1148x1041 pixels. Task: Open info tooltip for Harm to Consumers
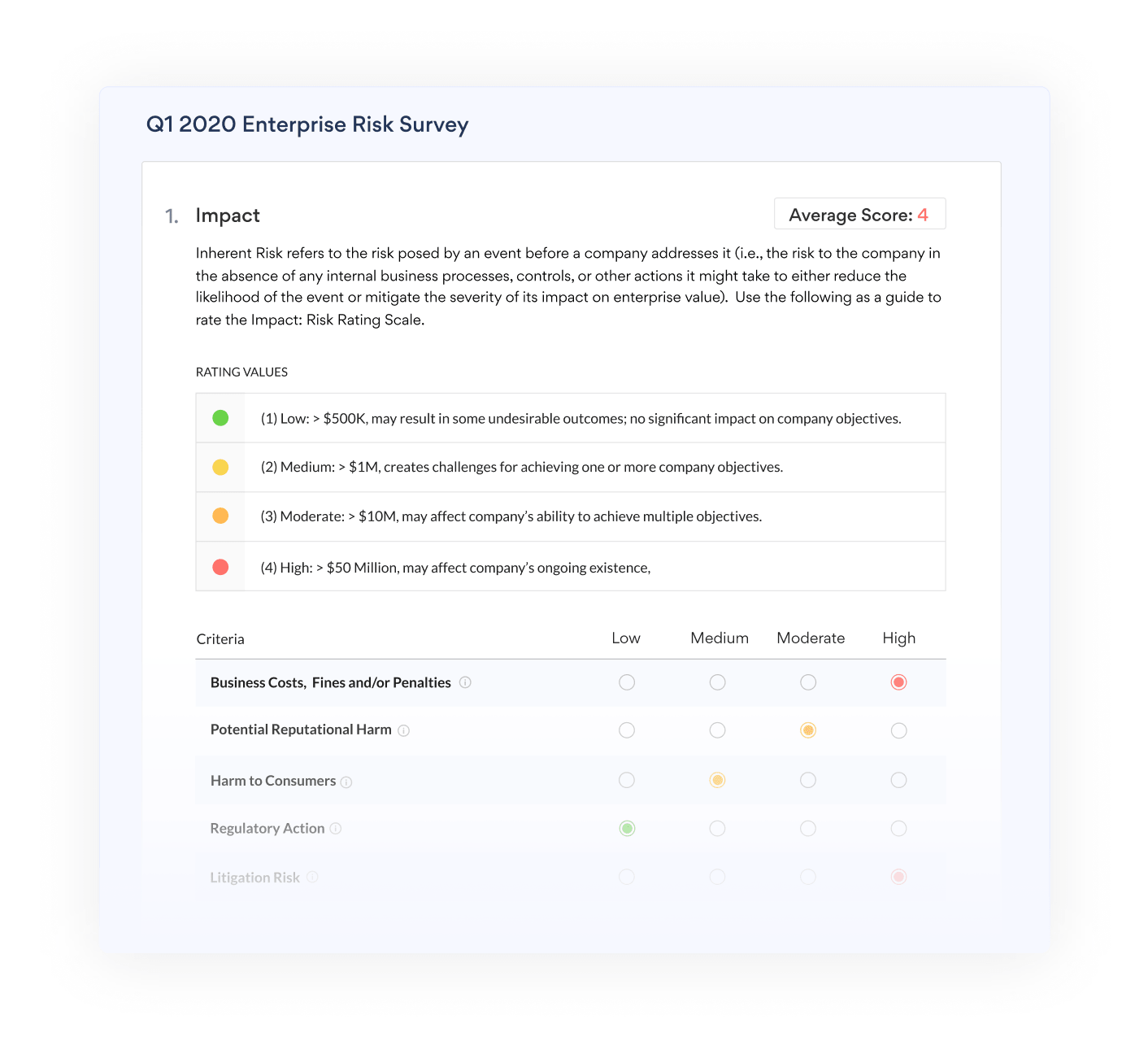[346, 782]
